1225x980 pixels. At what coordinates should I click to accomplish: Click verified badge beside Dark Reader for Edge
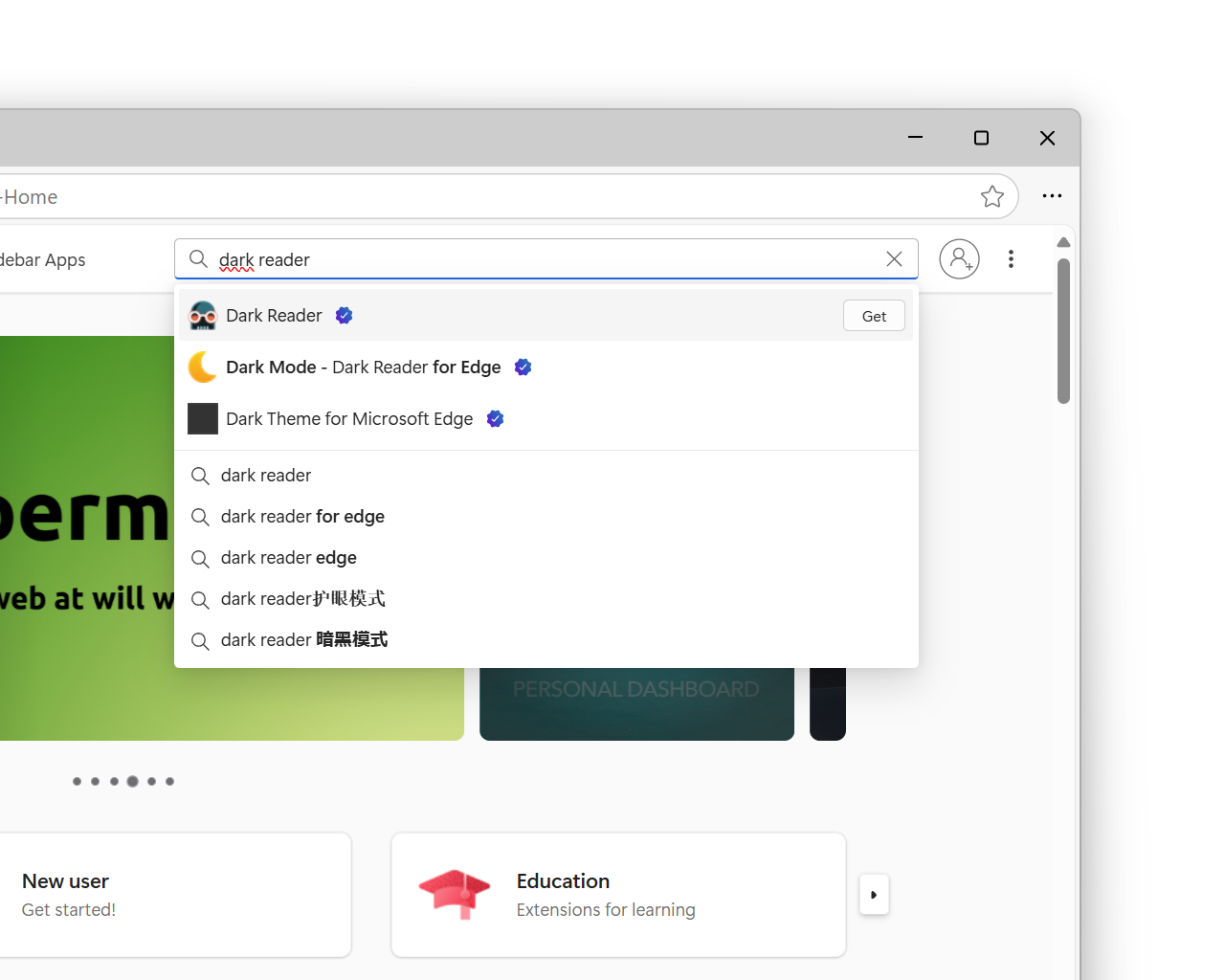coord(523,367)
